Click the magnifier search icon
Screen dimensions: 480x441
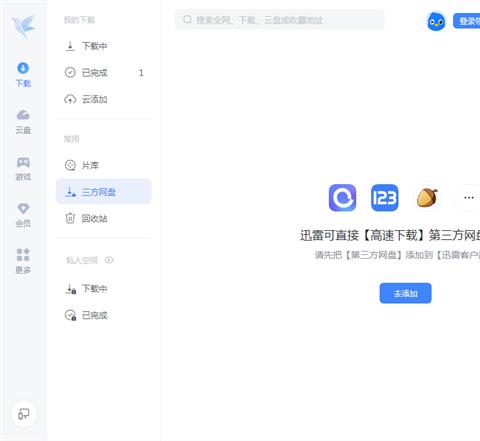187,20
